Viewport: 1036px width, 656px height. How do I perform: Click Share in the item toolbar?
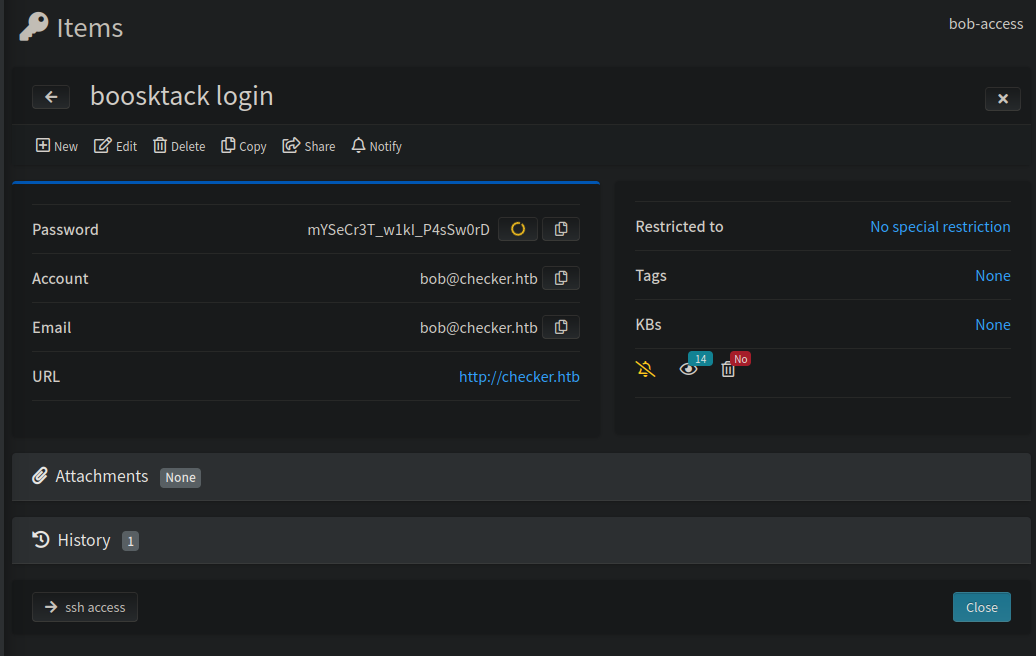click(309, 146)
